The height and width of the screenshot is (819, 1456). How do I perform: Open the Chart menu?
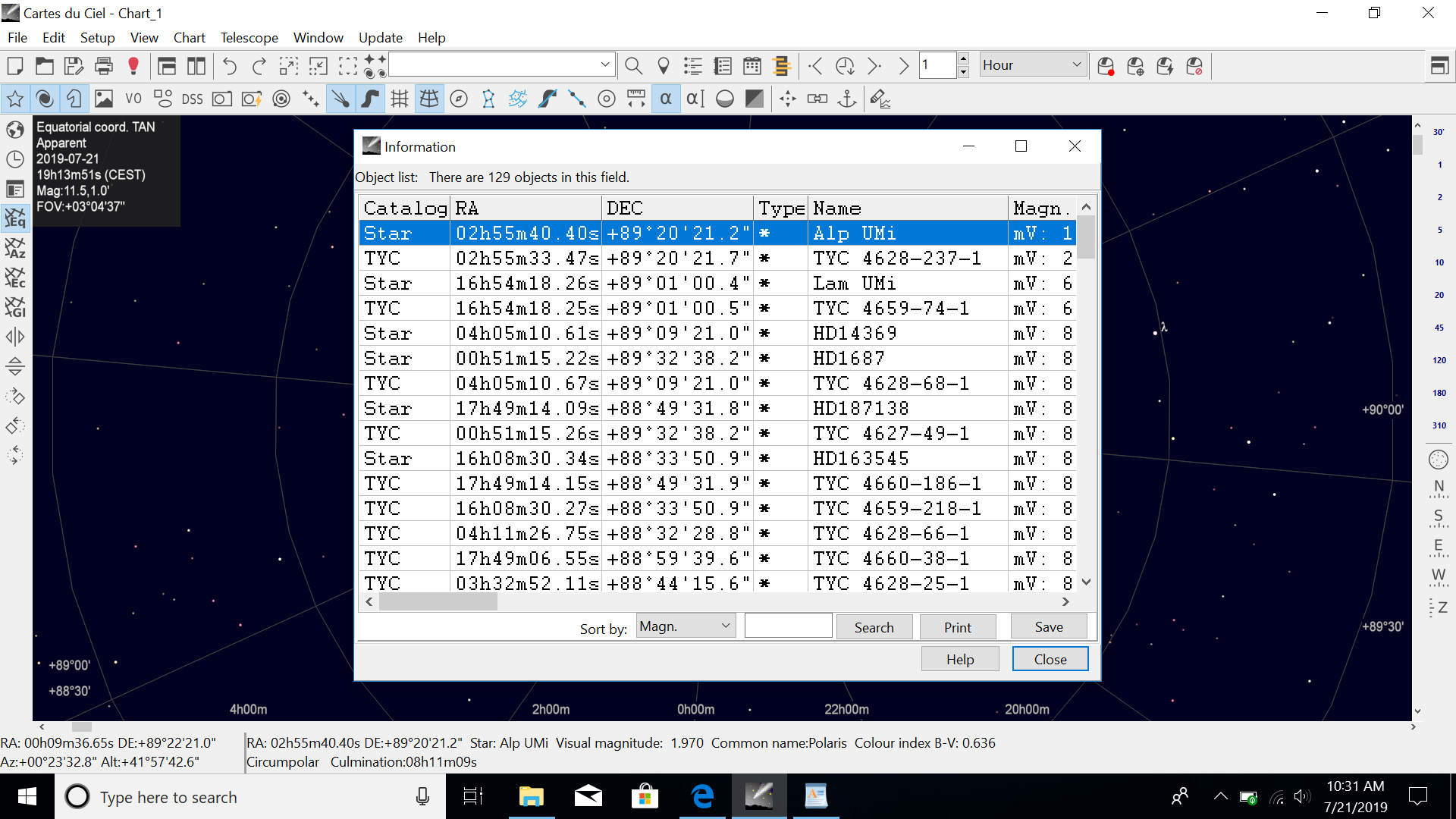pos(189,38)
